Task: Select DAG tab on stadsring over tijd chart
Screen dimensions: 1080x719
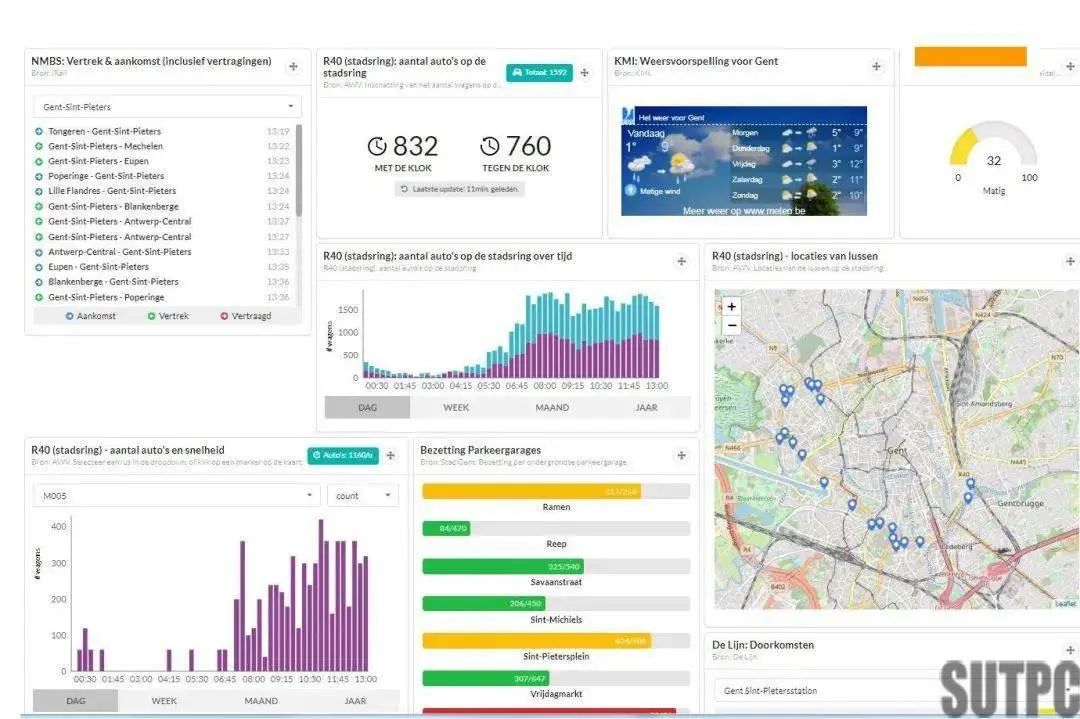Action: 367,408
